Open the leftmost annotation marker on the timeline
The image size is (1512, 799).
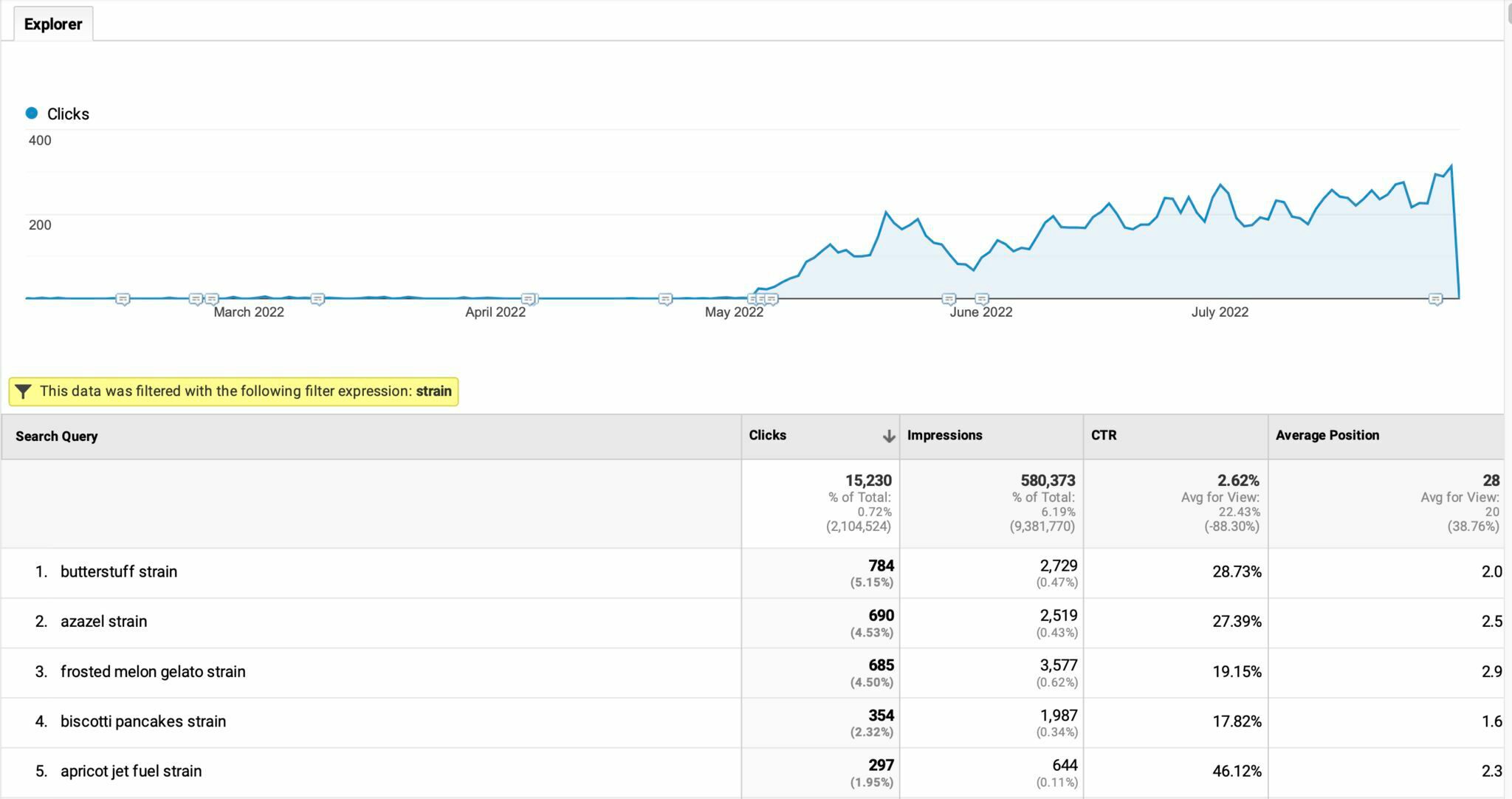coord(123,299)
